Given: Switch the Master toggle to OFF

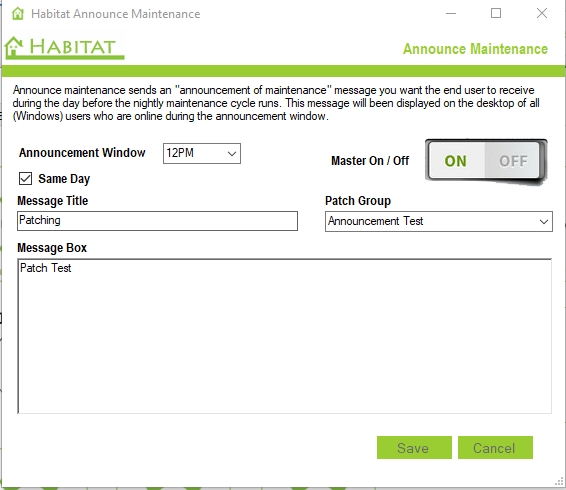Looking at the screenshot, I should 513,161.
